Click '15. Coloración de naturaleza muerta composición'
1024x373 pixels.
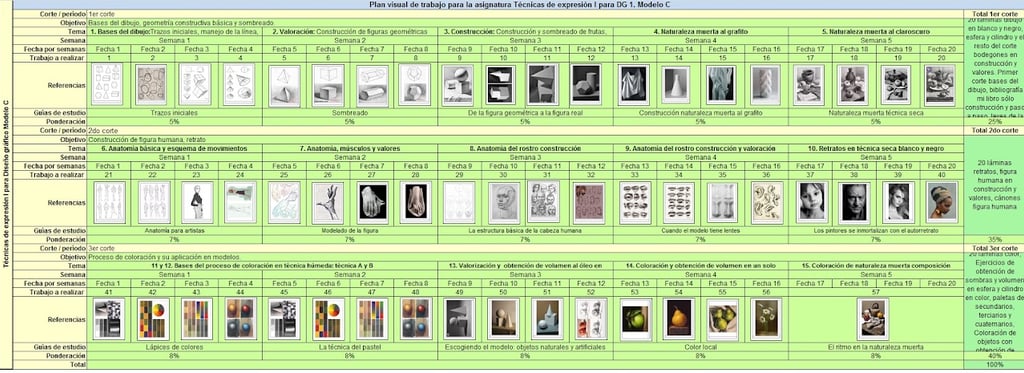tap(876, 266)
